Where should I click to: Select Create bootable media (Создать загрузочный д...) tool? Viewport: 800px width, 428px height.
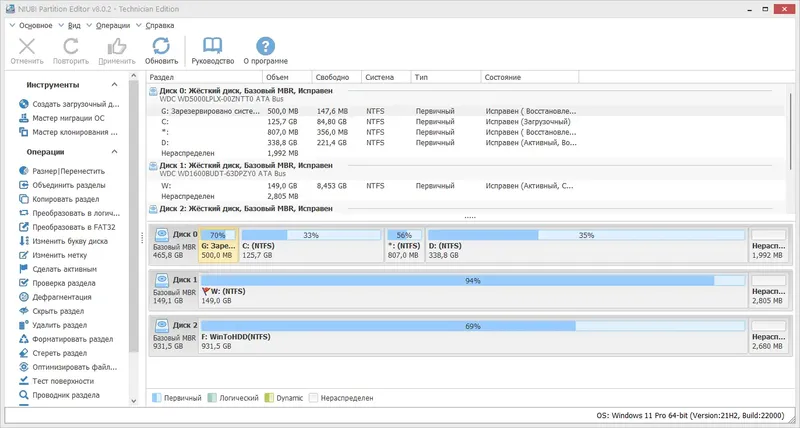pos(69,104)
